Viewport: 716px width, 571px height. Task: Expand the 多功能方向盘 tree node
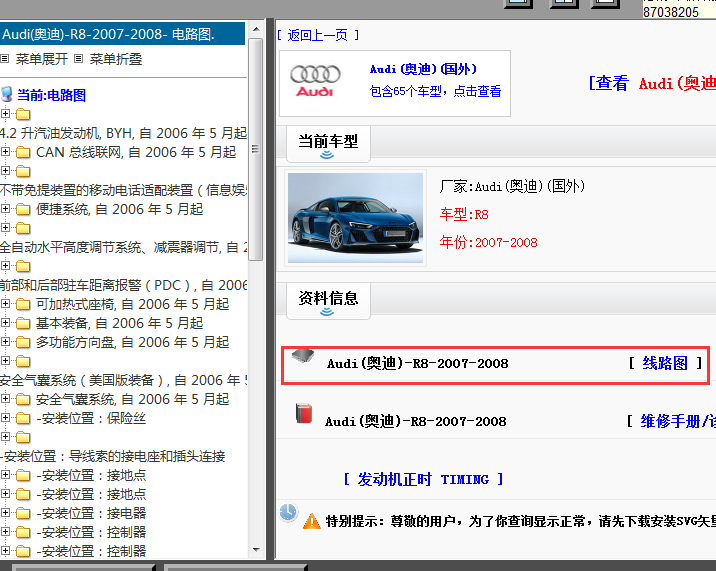[x=5, y=341]
